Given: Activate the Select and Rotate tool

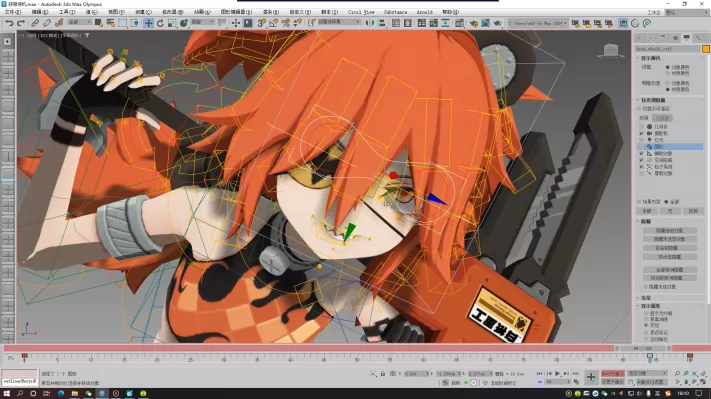Looking at the screenshot, I should [160, 23].
